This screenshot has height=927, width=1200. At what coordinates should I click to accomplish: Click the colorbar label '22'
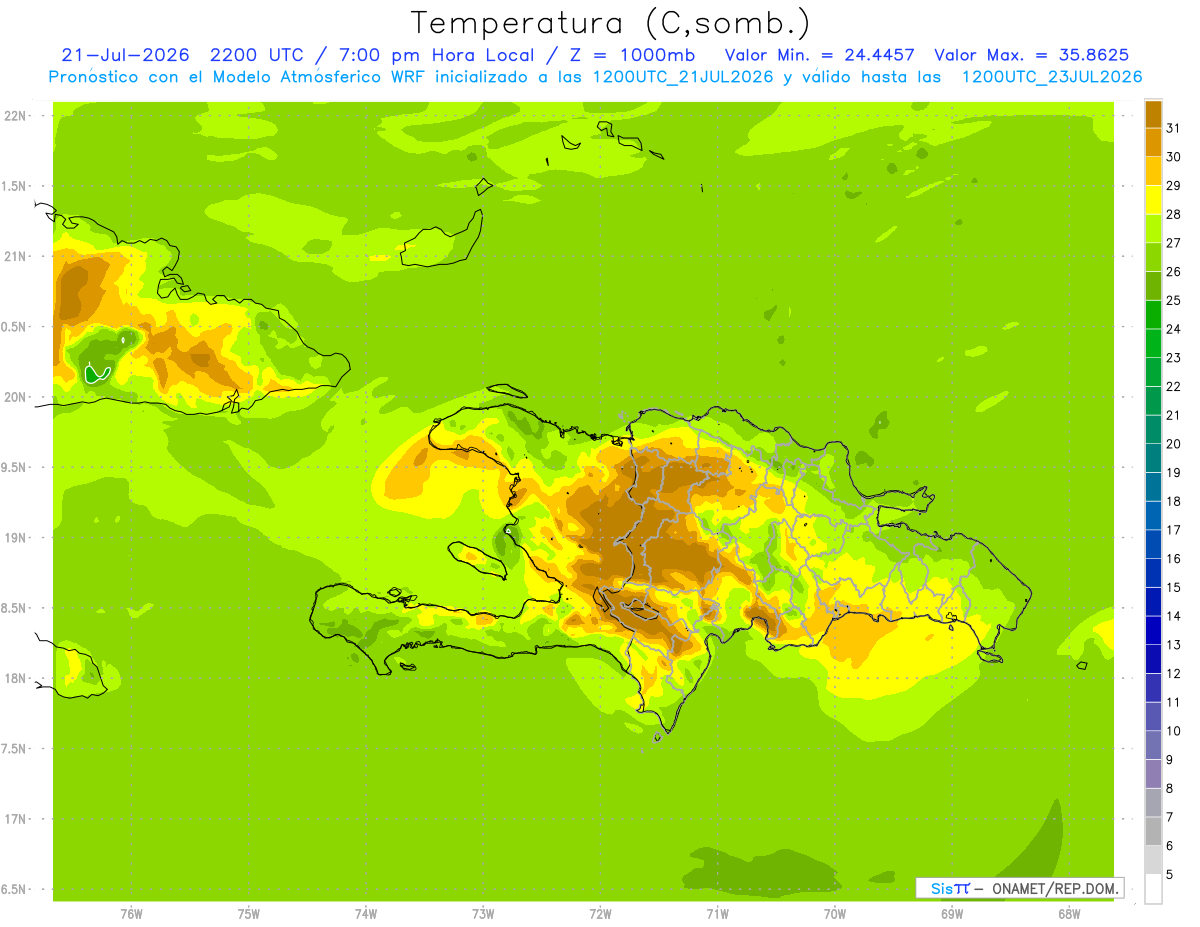tap(1174, 386)
